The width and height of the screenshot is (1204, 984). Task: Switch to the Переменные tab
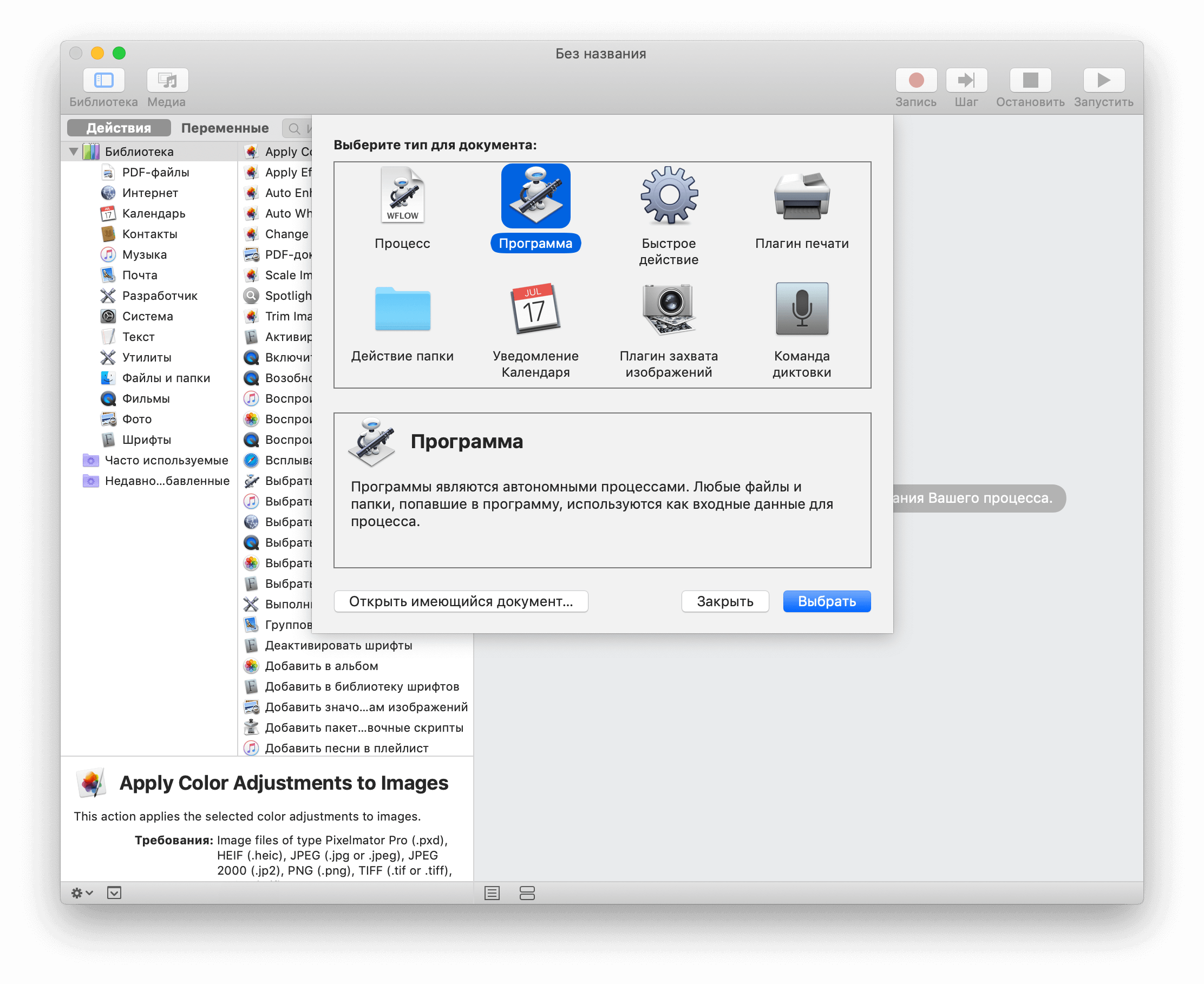225,128
